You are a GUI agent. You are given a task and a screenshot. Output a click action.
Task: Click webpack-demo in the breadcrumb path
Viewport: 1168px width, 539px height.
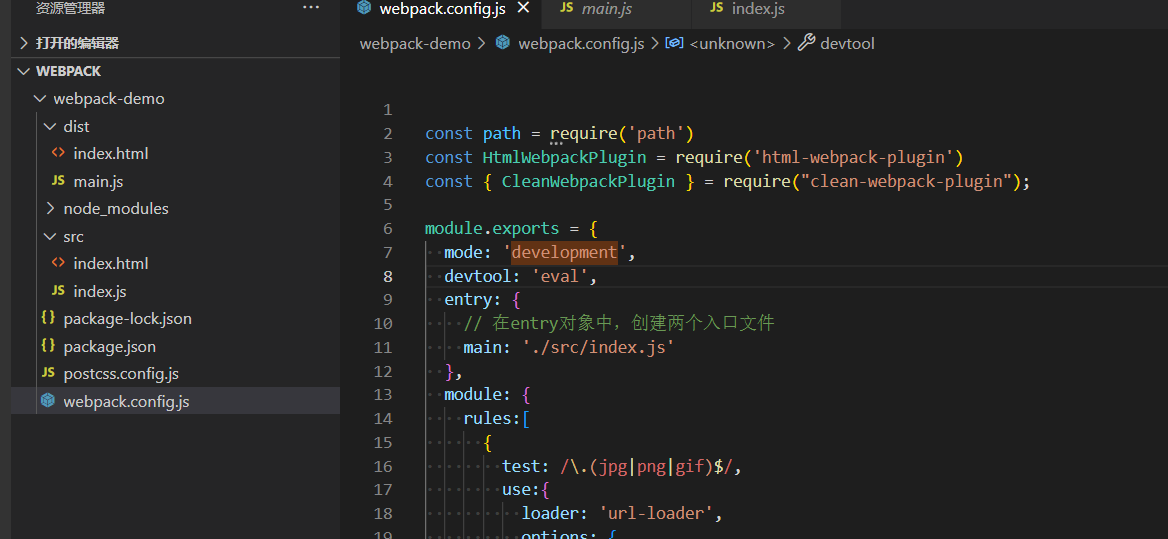pyautogui.click(x=415, y=43)
